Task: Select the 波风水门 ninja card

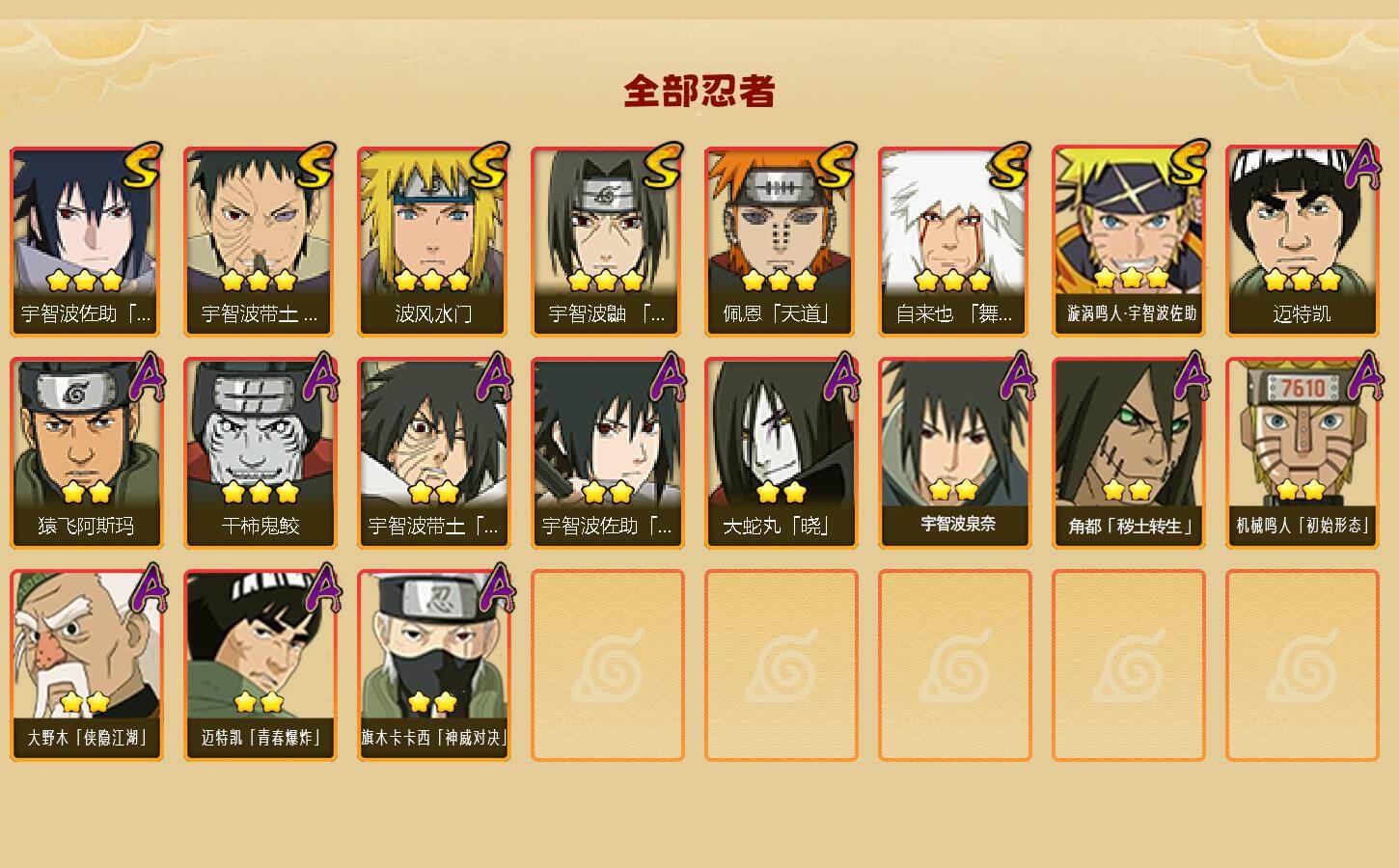Action: pyautogui.click(x=434, y=241)
